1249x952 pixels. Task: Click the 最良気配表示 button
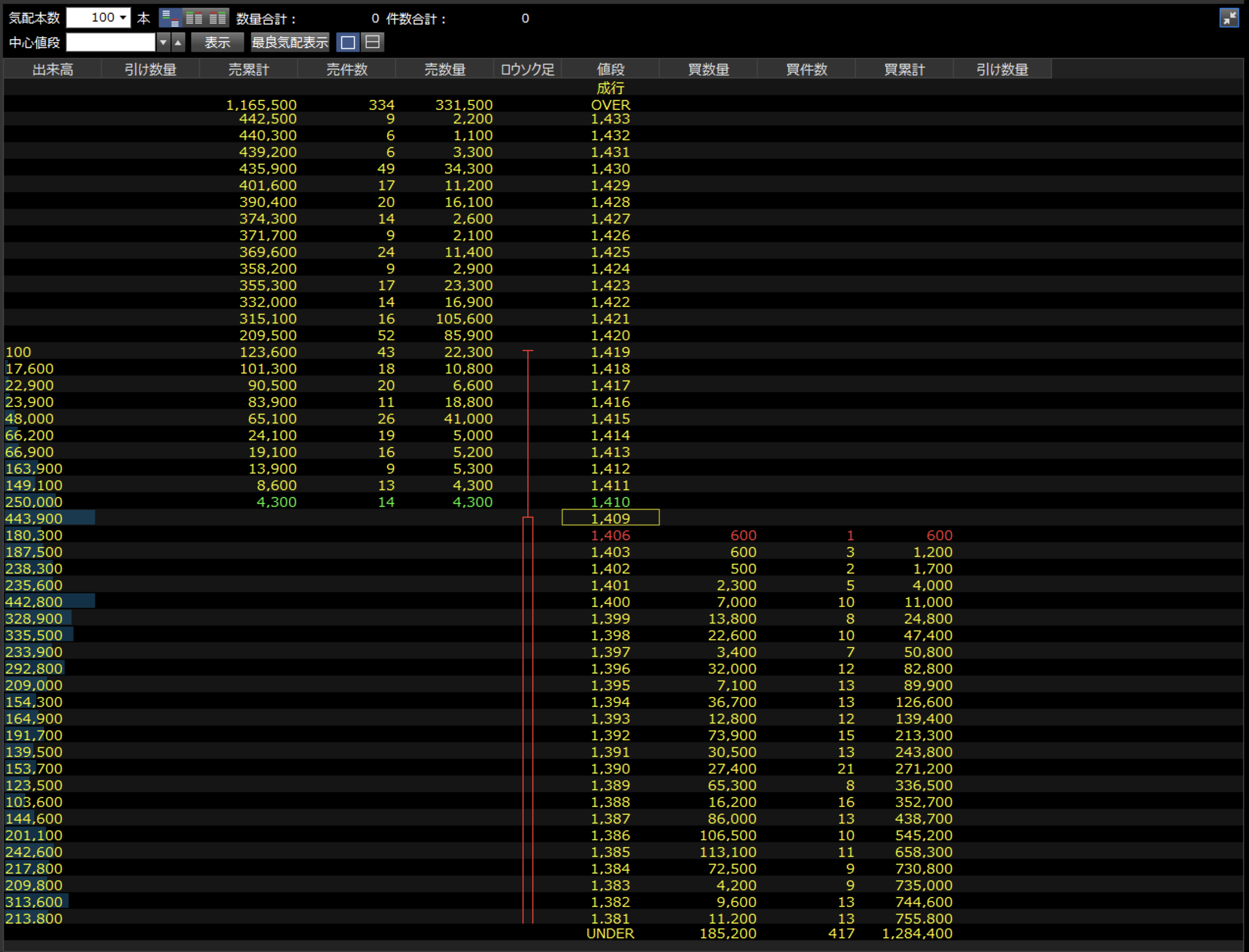coord(290,42)
